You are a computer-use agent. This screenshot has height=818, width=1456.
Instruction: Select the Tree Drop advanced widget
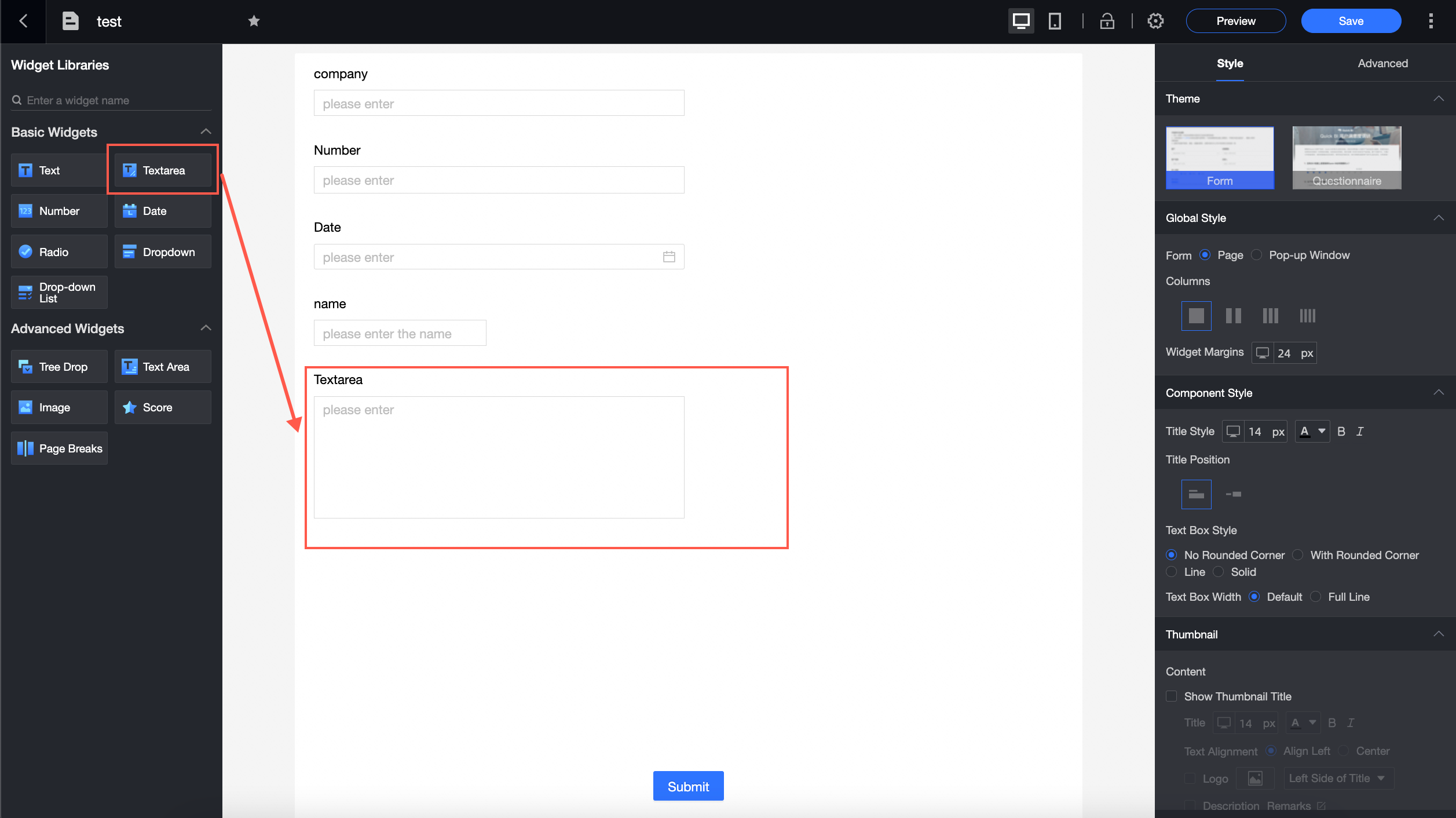coord(58,366)
